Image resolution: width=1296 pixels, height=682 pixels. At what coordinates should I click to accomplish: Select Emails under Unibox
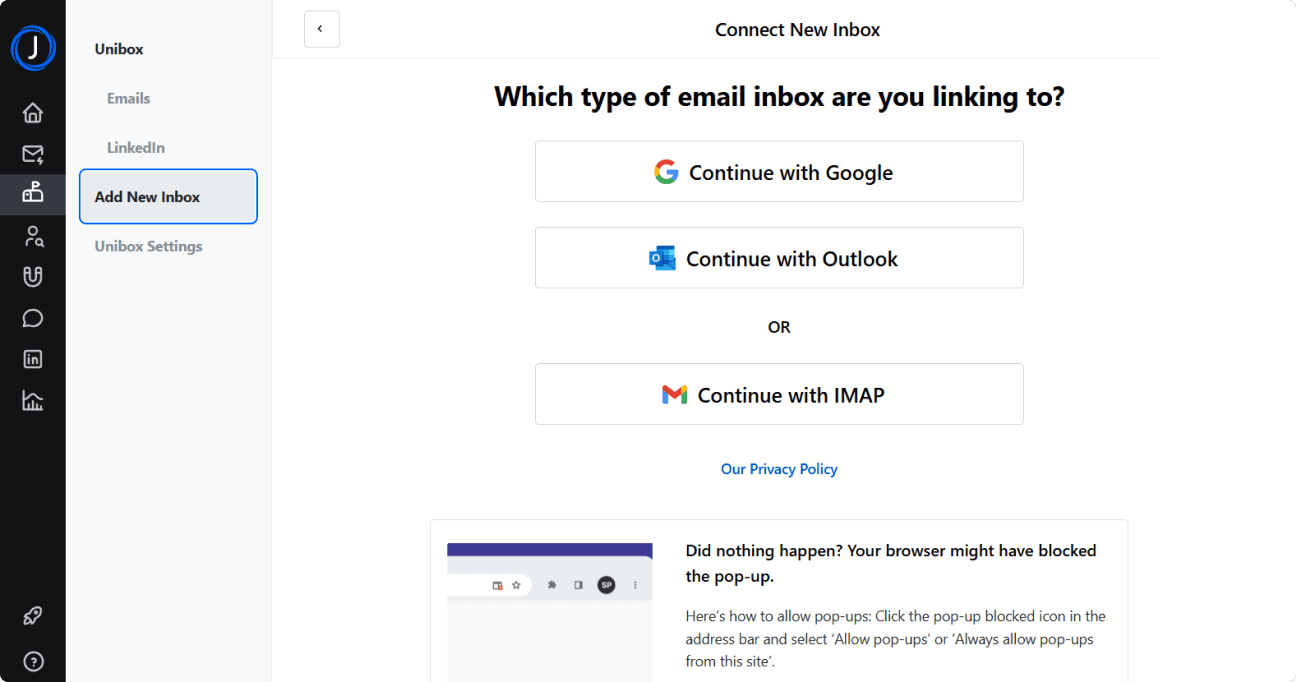tap(129, 98)
